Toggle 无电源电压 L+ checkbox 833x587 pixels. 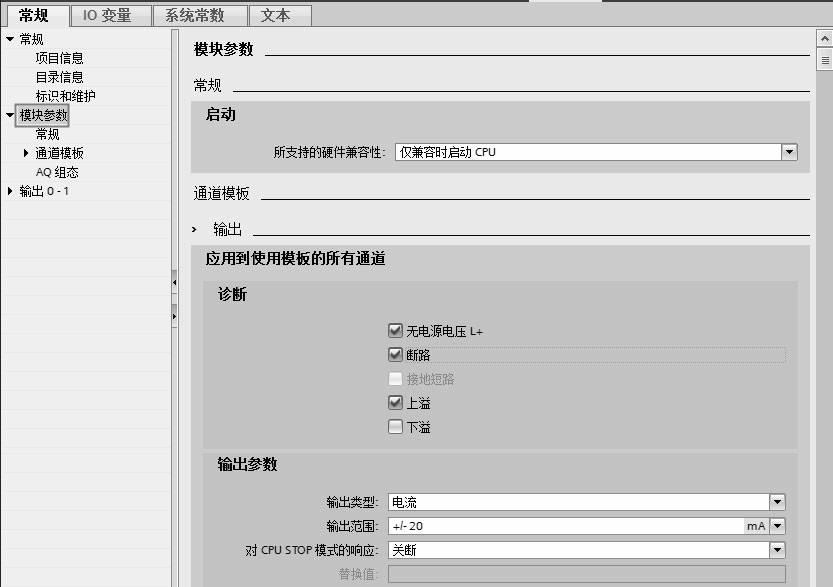(x=395, y=331)
